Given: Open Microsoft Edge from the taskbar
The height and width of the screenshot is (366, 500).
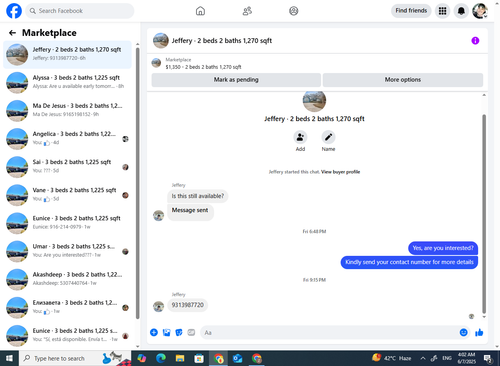Looking at the screenshot, I should [161, 358].
